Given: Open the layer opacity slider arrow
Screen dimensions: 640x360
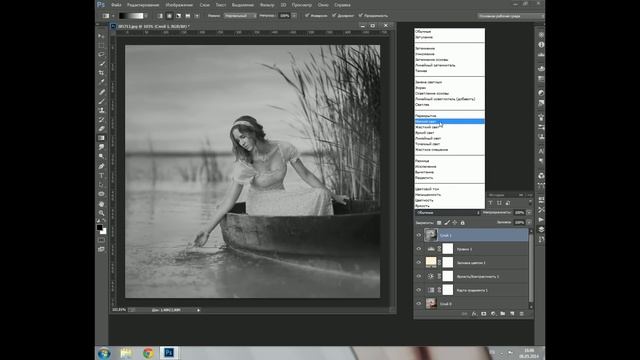Looking at the screenshot, I should (x=529, y=213).
